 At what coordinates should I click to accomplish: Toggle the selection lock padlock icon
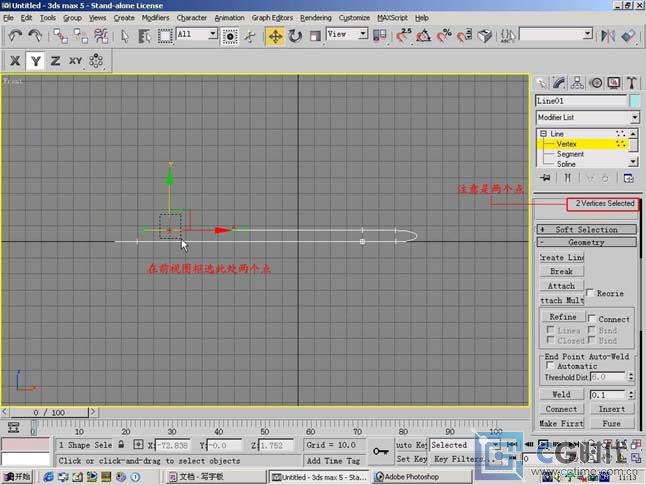(121, 445)
